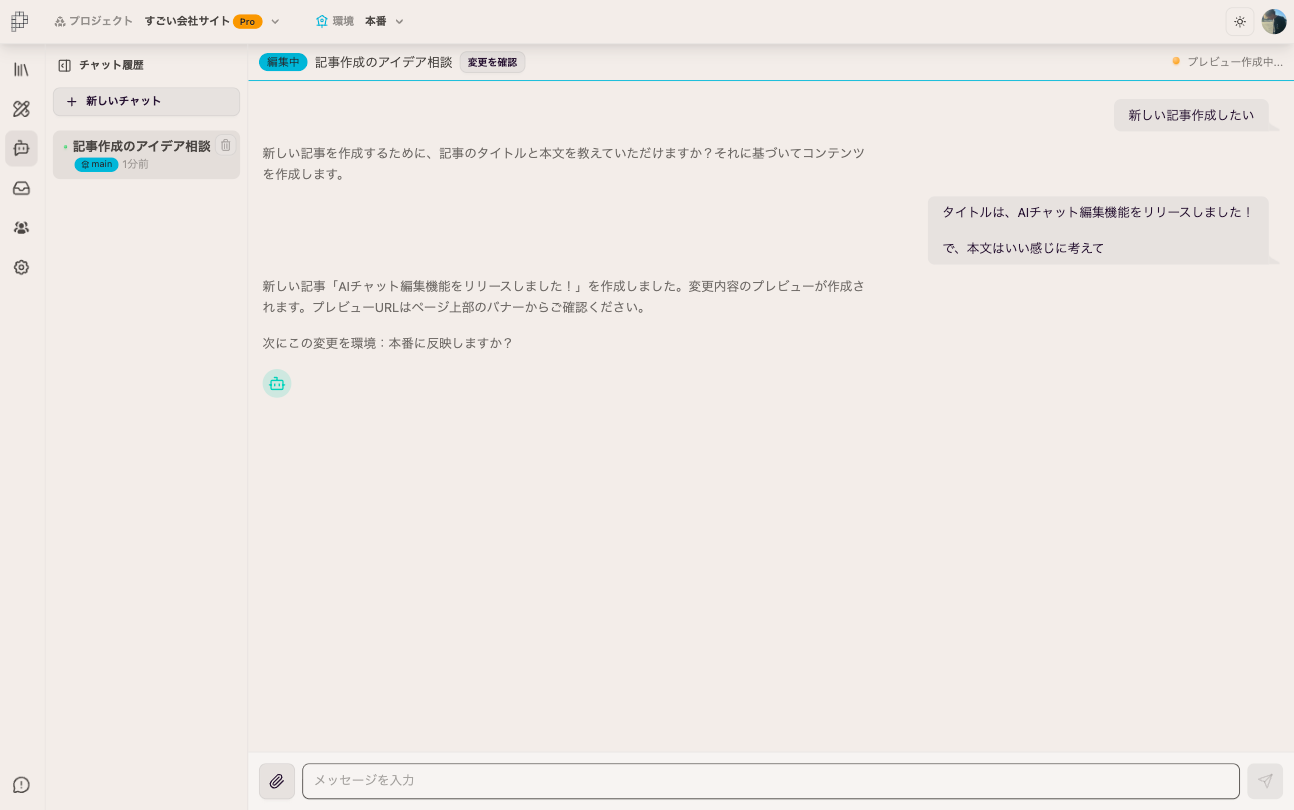This screenshot has height=810, width=1294.
Task: Open the design tools ruler-pencil icon
Action: click(21, 109)
